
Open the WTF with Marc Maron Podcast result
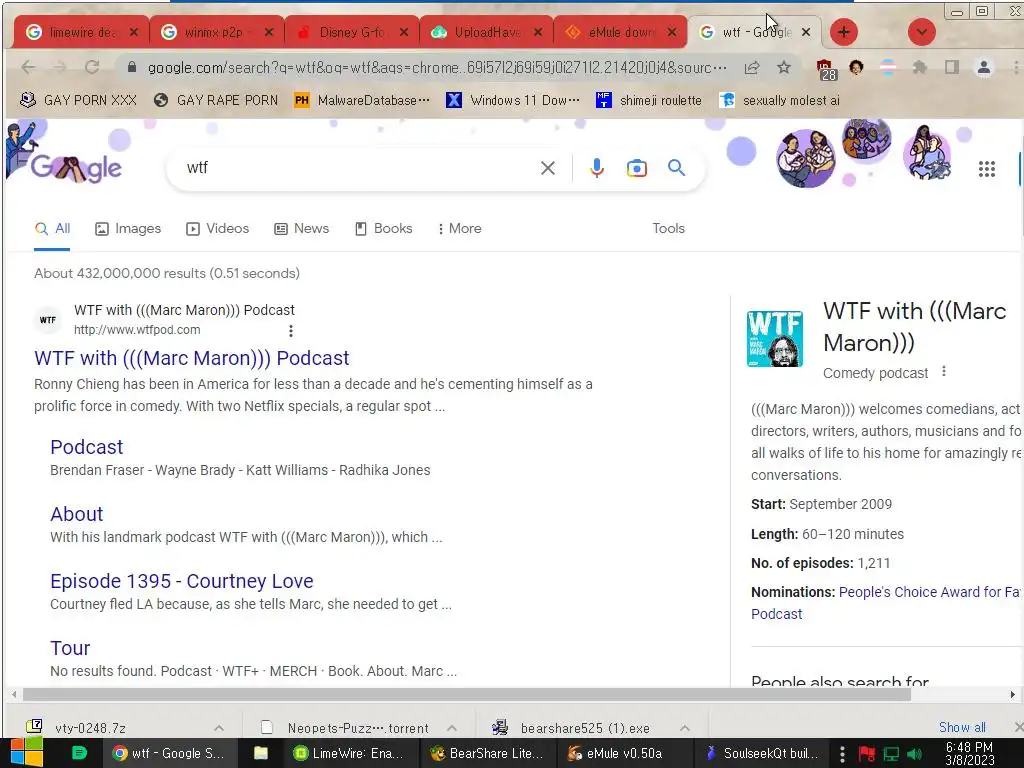(191, 358)
